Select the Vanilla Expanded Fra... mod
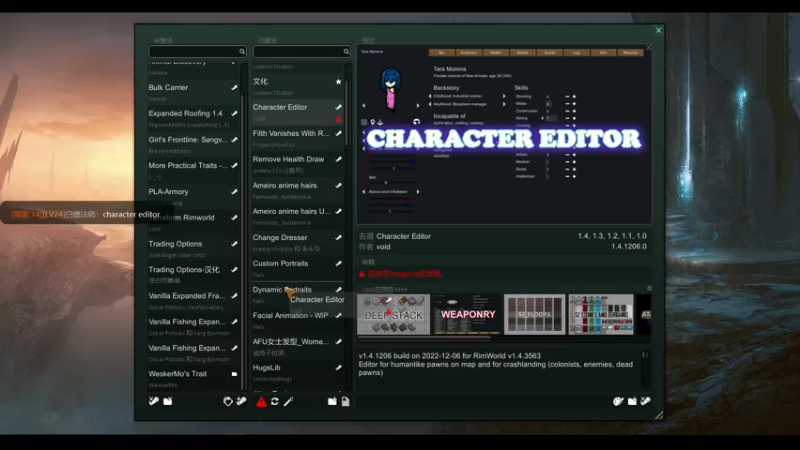The height and width of the screenshot is (450, 800). 193,300
